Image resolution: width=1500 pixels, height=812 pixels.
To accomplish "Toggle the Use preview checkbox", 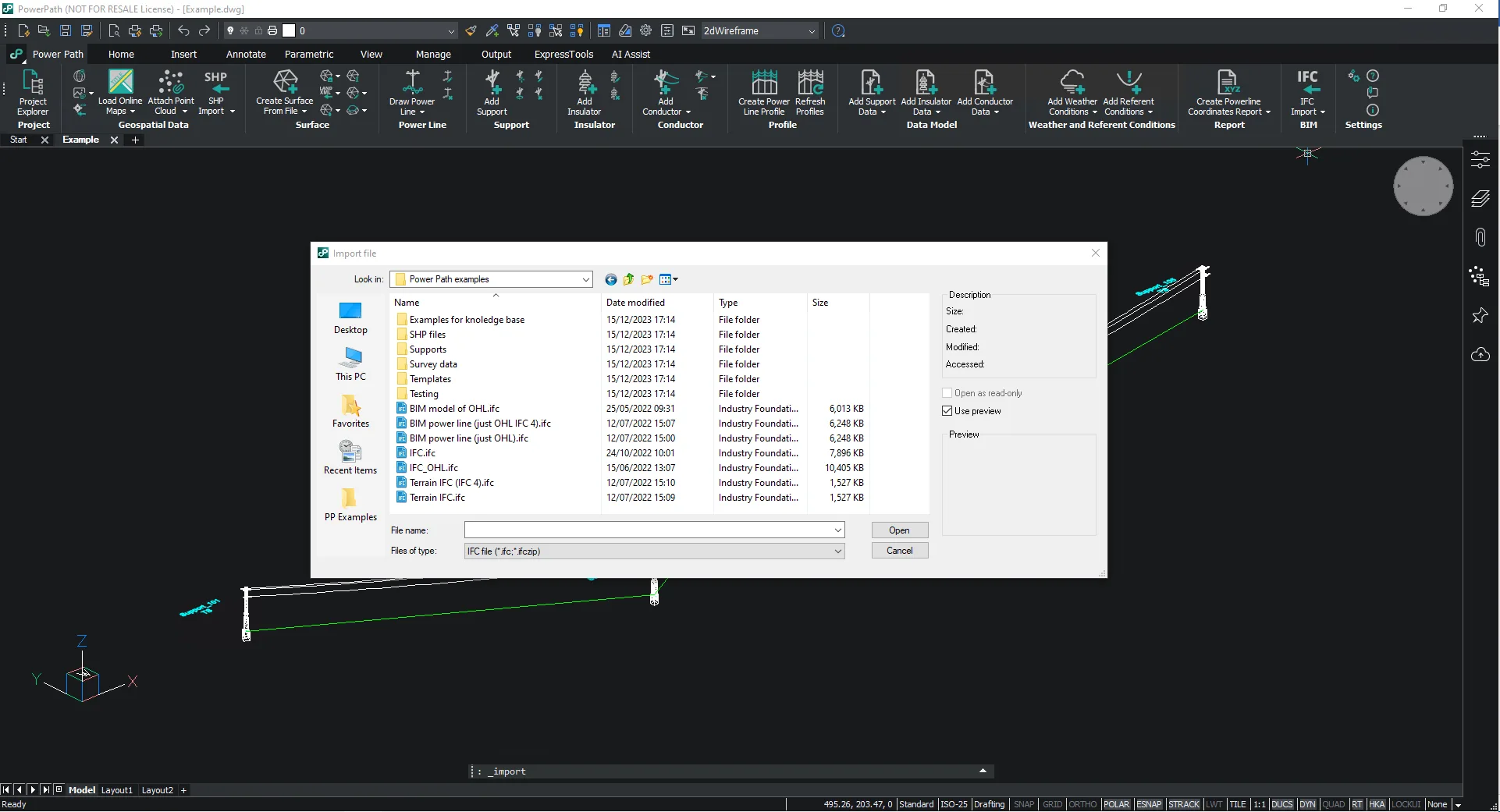I will point(947,411).
